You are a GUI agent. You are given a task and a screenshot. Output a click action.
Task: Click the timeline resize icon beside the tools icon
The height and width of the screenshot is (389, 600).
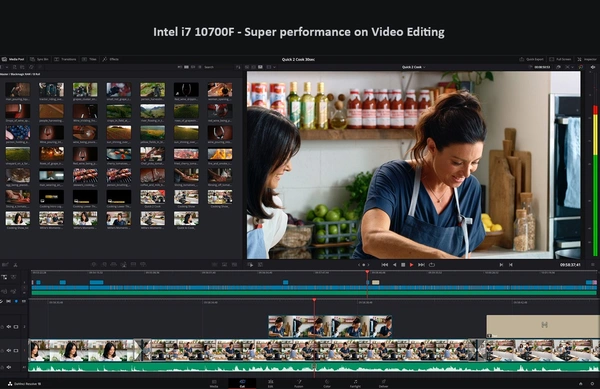click(x=260, y=265)
